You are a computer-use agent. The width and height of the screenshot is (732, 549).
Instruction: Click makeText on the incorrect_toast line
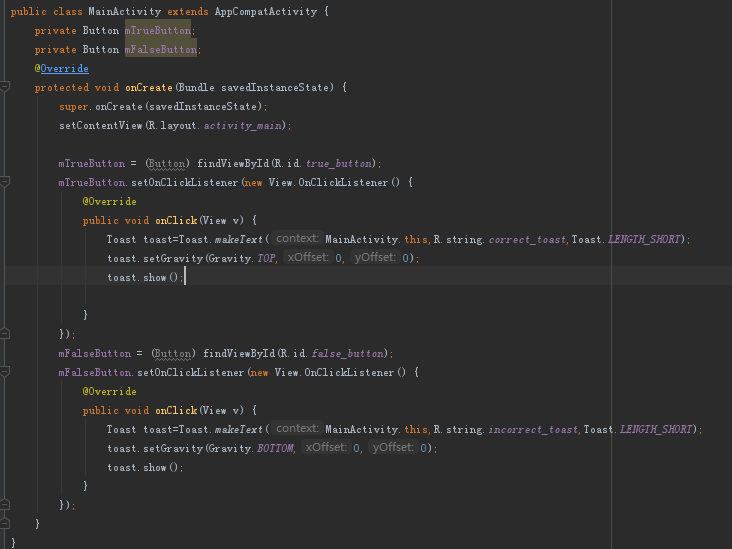(x=239, y=430)
